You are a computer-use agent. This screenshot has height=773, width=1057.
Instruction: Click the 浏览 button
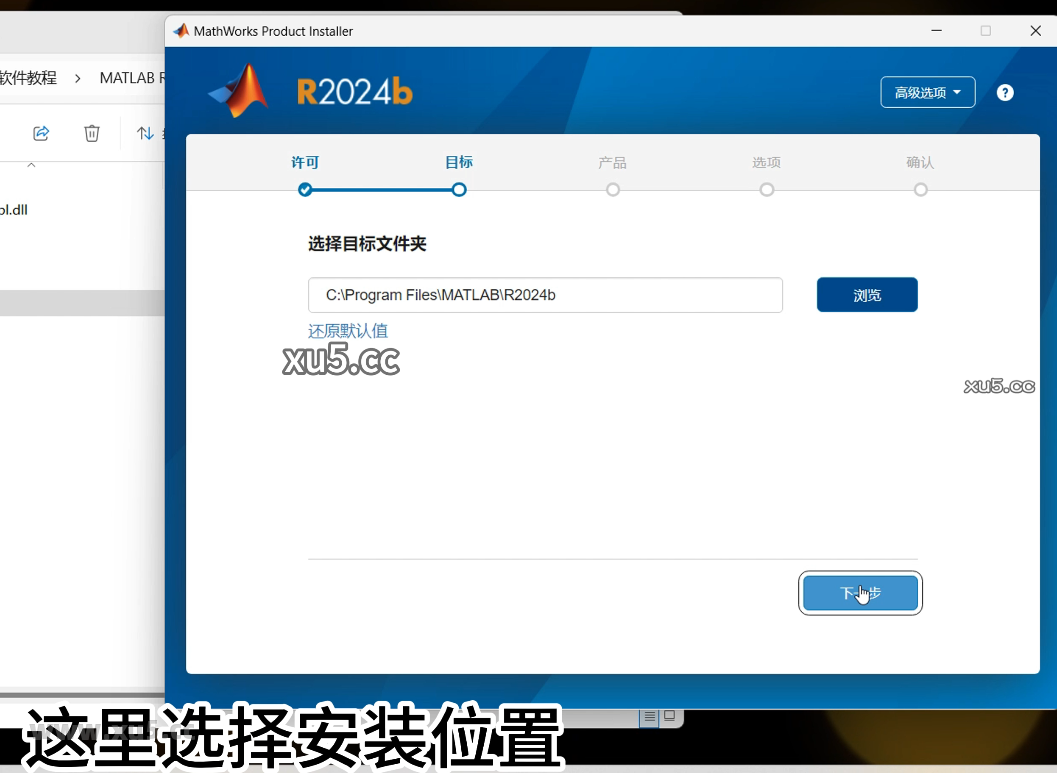click(x=866, y=294)
